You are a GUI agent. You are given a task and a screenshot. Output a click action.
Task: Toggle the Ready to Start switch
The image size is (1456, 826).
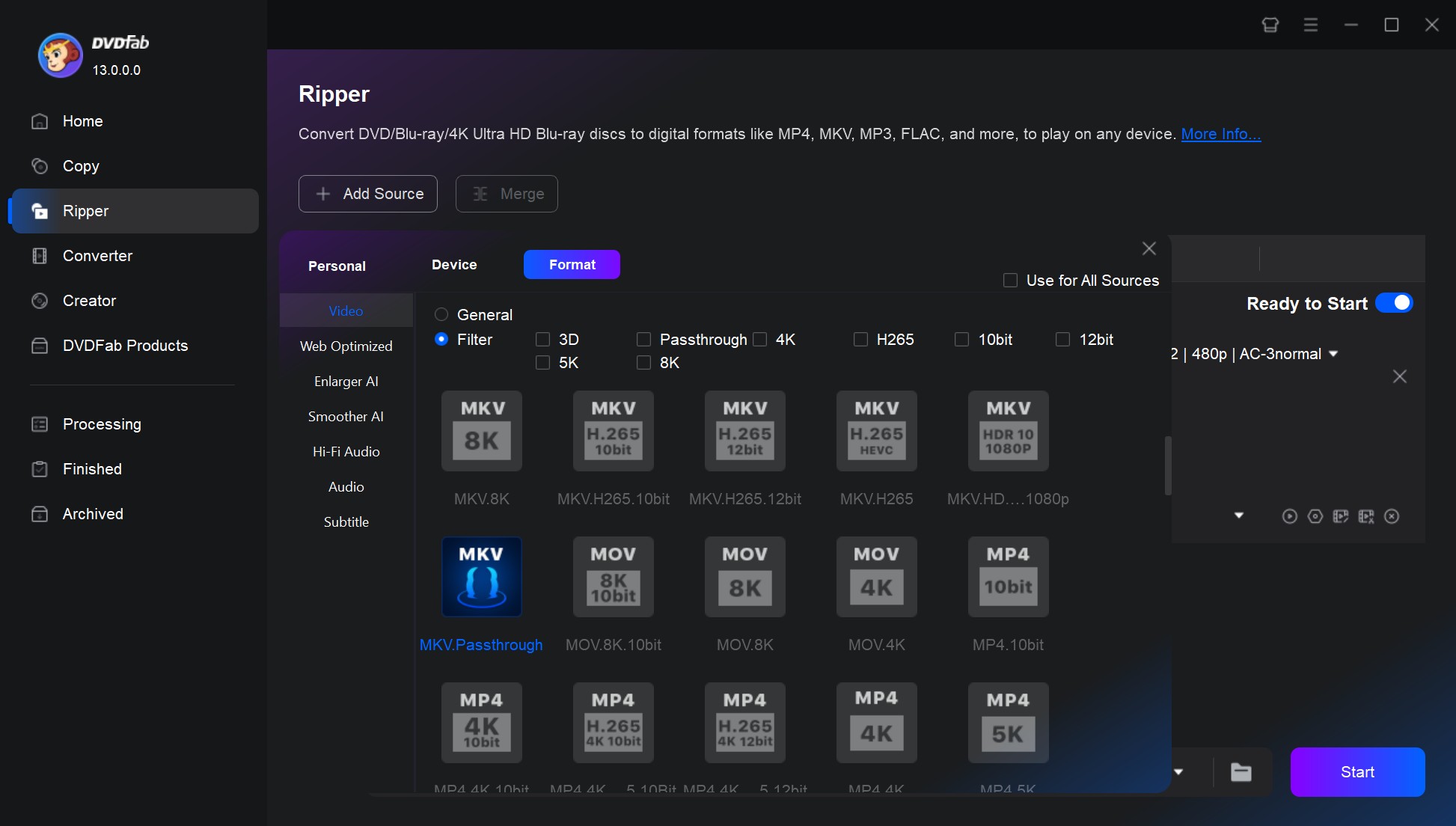pyautogui.click(x=1394, y=303)
